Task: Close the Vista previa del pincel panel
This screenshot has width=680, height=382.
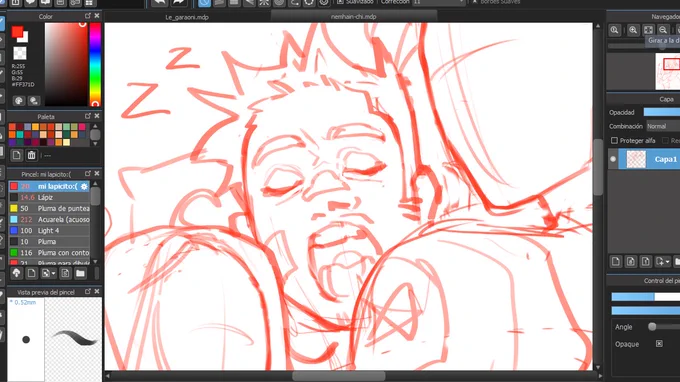Action: pos(97,291)
